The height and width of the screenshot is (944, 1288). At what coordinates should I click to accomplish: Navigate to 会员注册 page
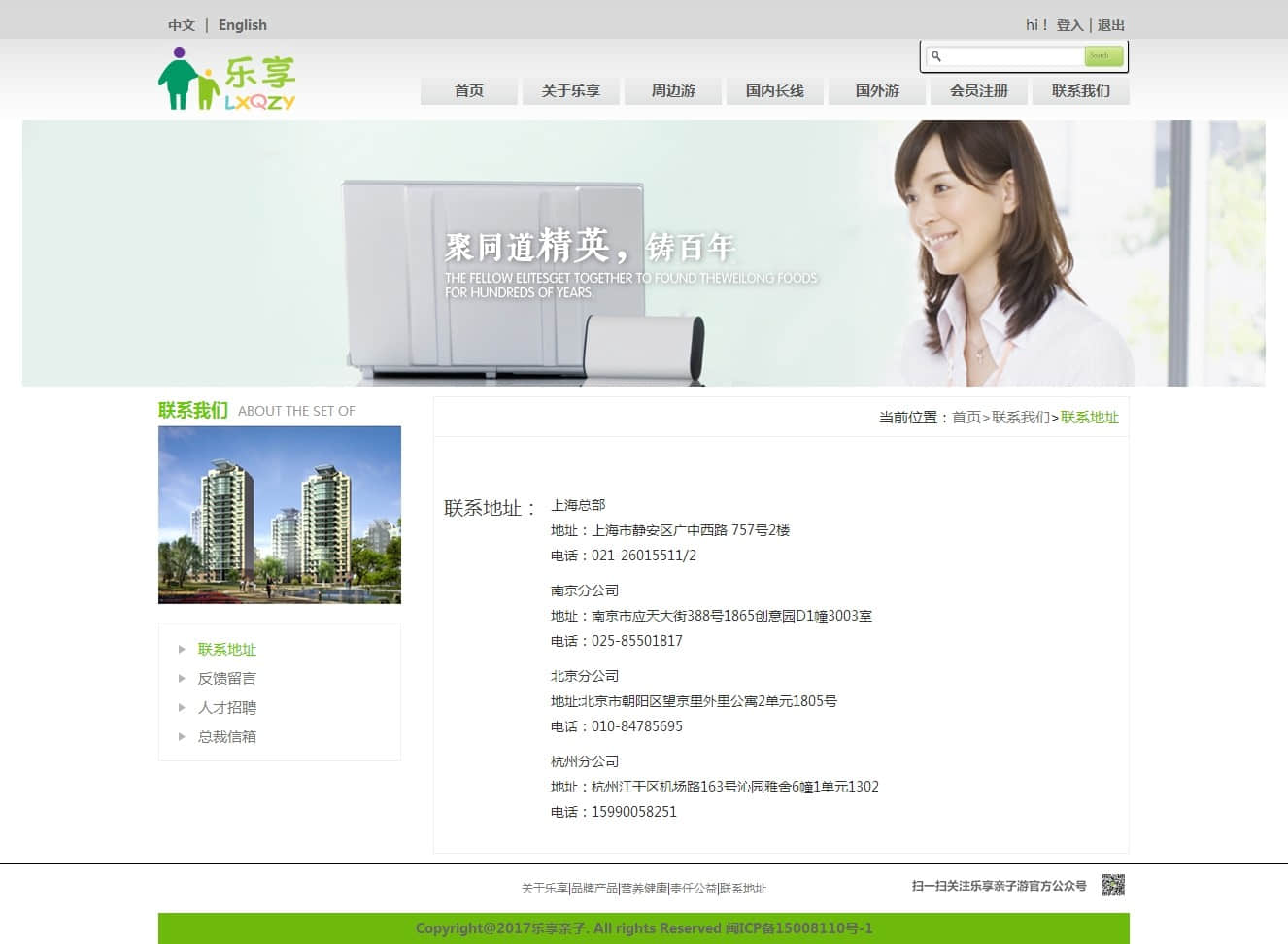pos(979,91)
